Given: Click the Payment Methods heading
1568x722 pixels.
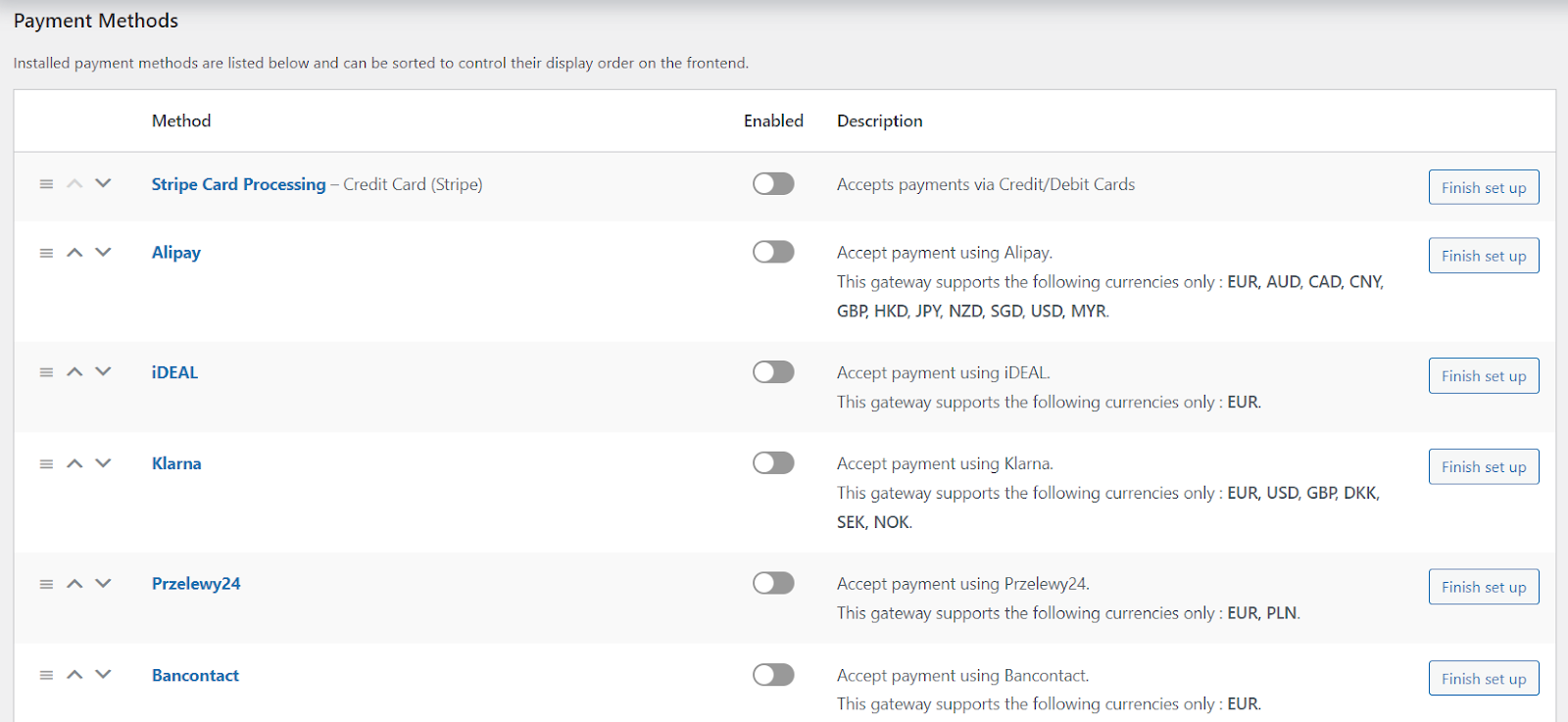Looking at the screenshot, I should 96,21.
